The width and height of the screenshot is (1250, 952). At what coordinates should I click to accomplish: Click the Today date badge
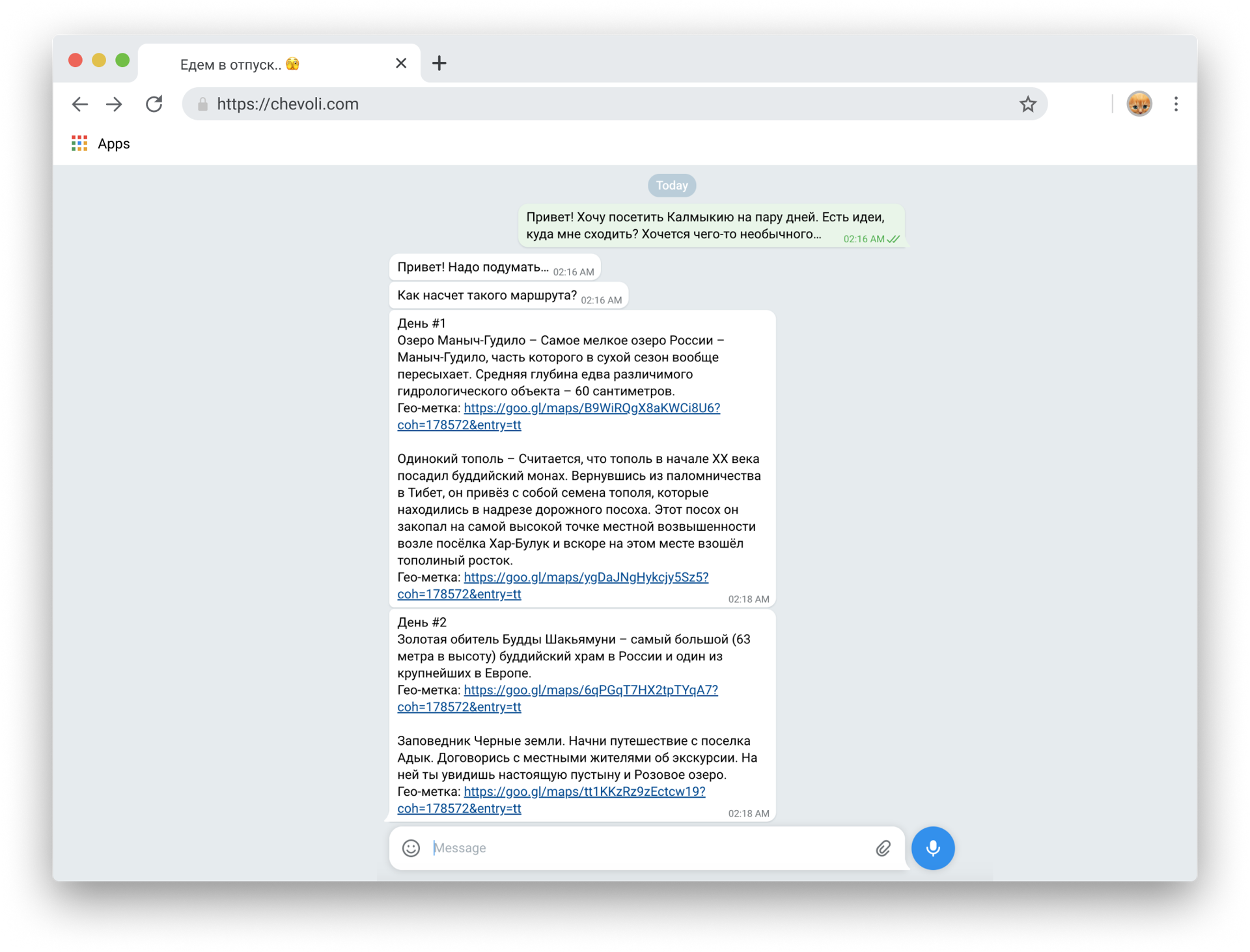[672, 186]
